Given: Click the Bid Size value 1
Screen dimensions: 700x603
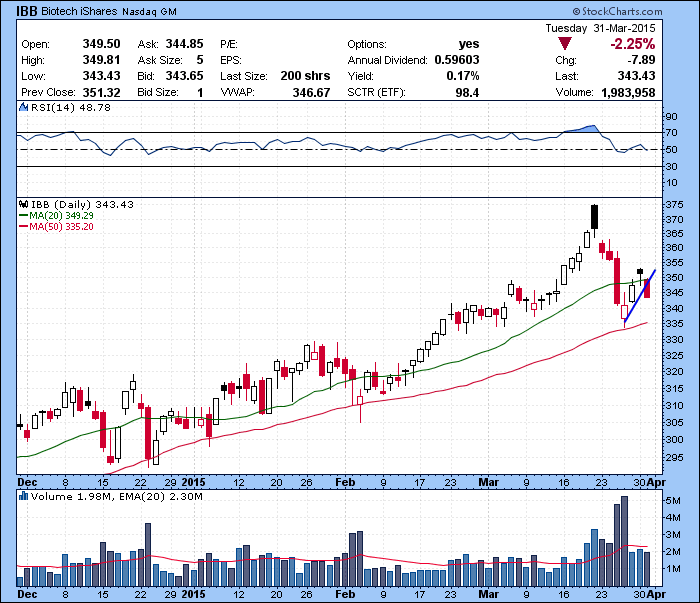Looking at the screenshot, I should [200, 92].
